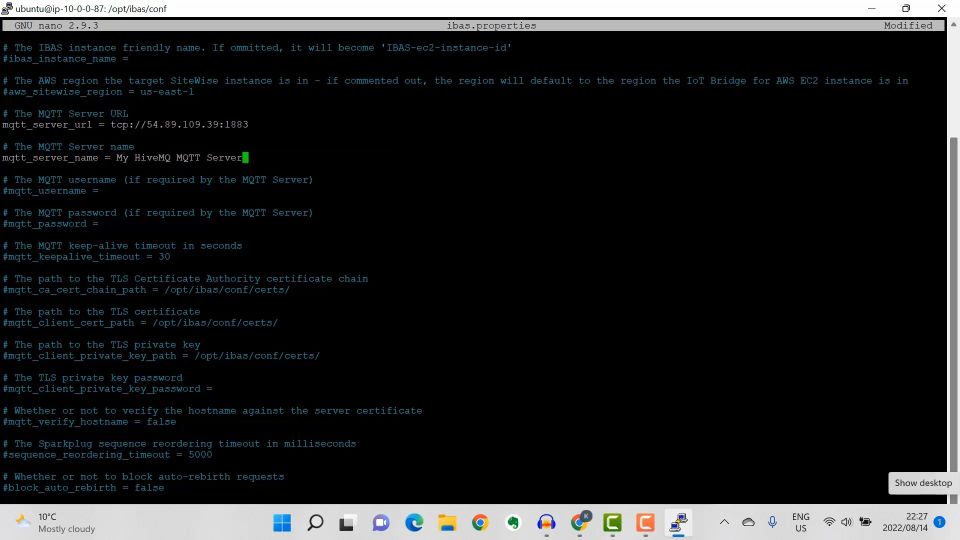Click the Show desktop button
This screenshot has height=540, width=960.
click(x=923, y=482)
